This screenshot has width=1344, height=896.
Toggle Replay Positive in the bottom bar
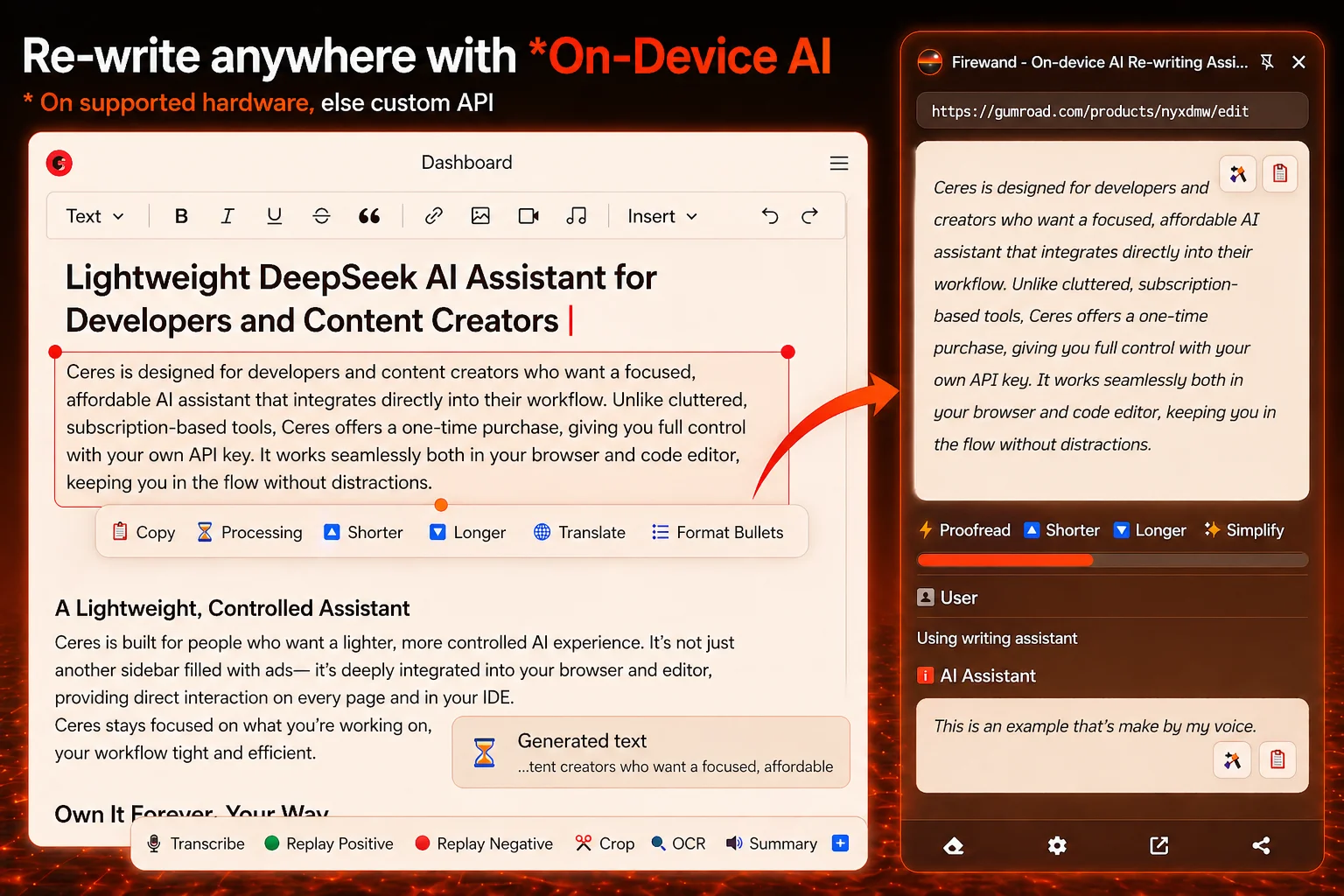point(328,843)
